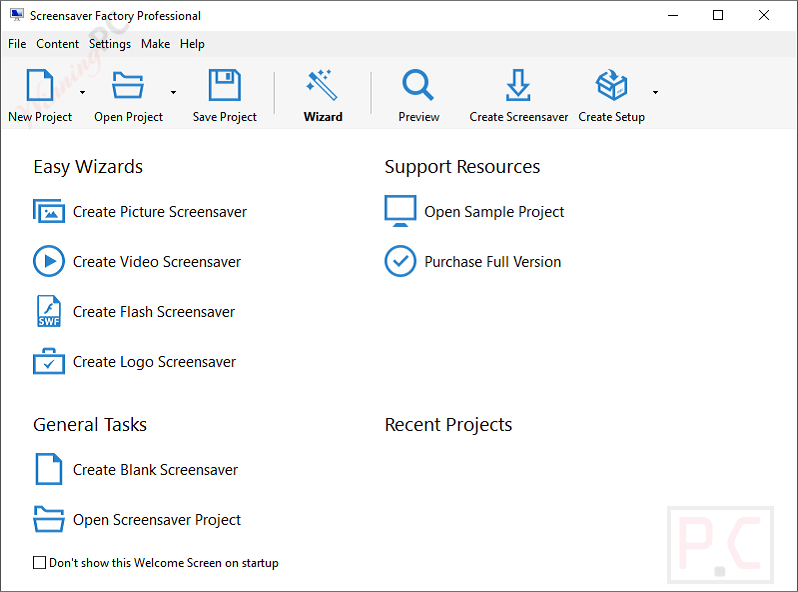
Task: Click the Purchase Full Version link
Action: (493, 262)
